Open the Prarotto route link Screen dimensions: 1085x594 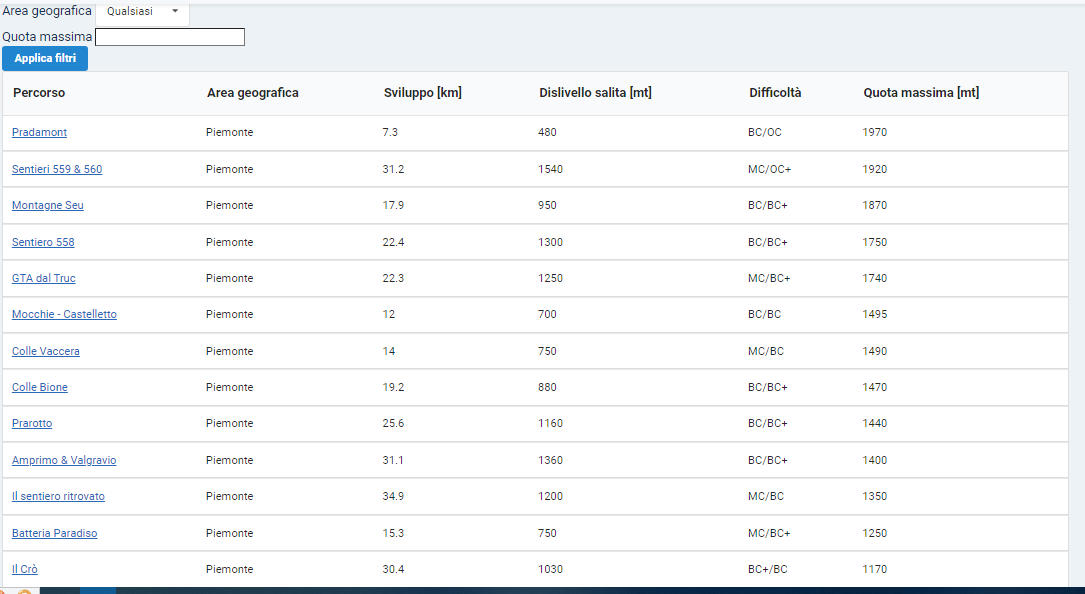click(x=32, y=423)
